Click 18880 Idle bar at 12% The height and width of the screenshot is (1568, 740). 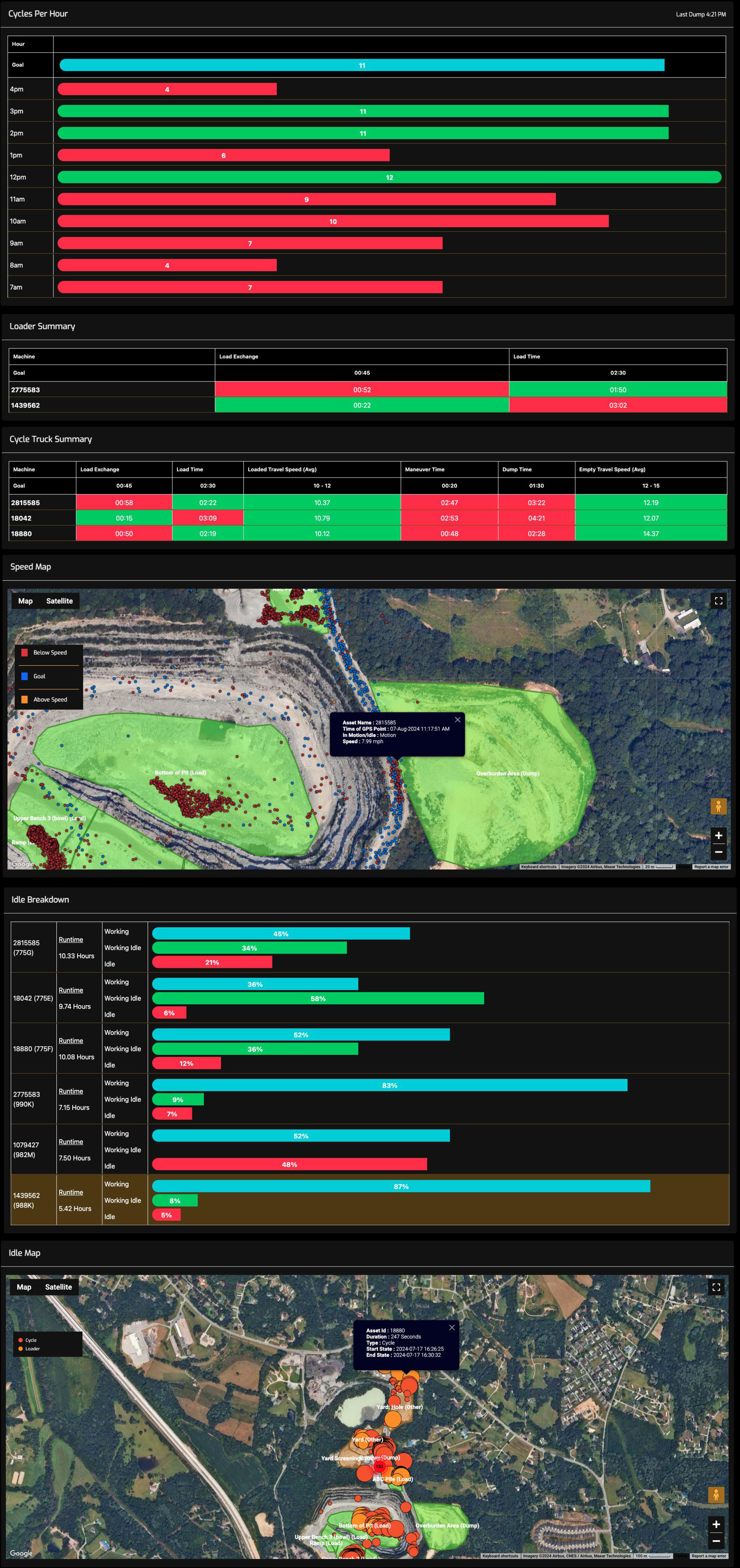tap(186, 1063)
